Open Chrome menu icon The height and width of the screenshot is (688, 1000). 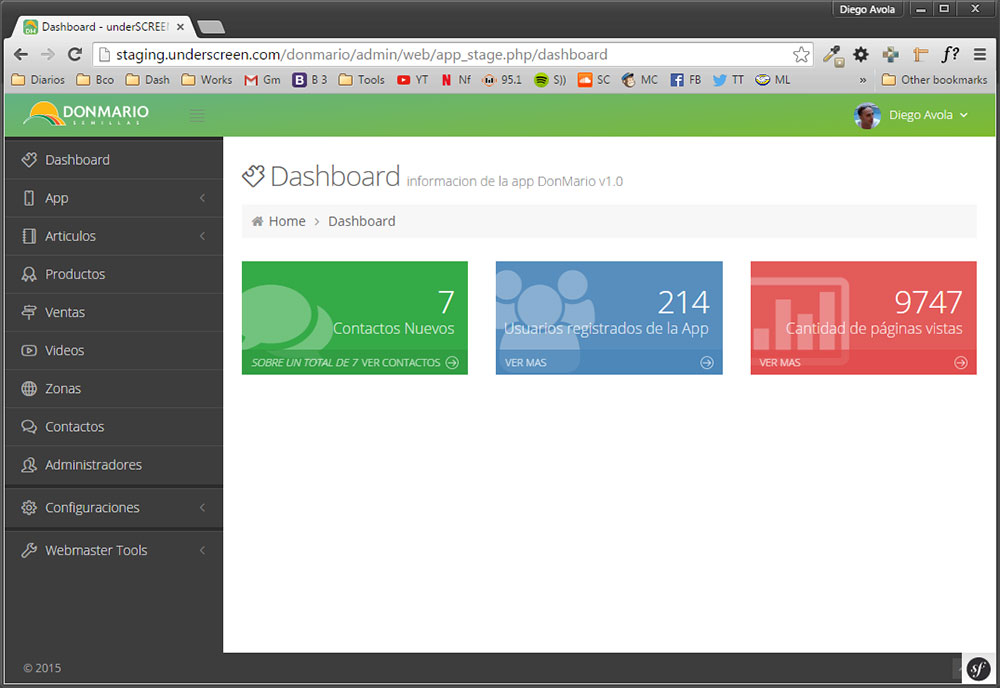coord(980,55)
